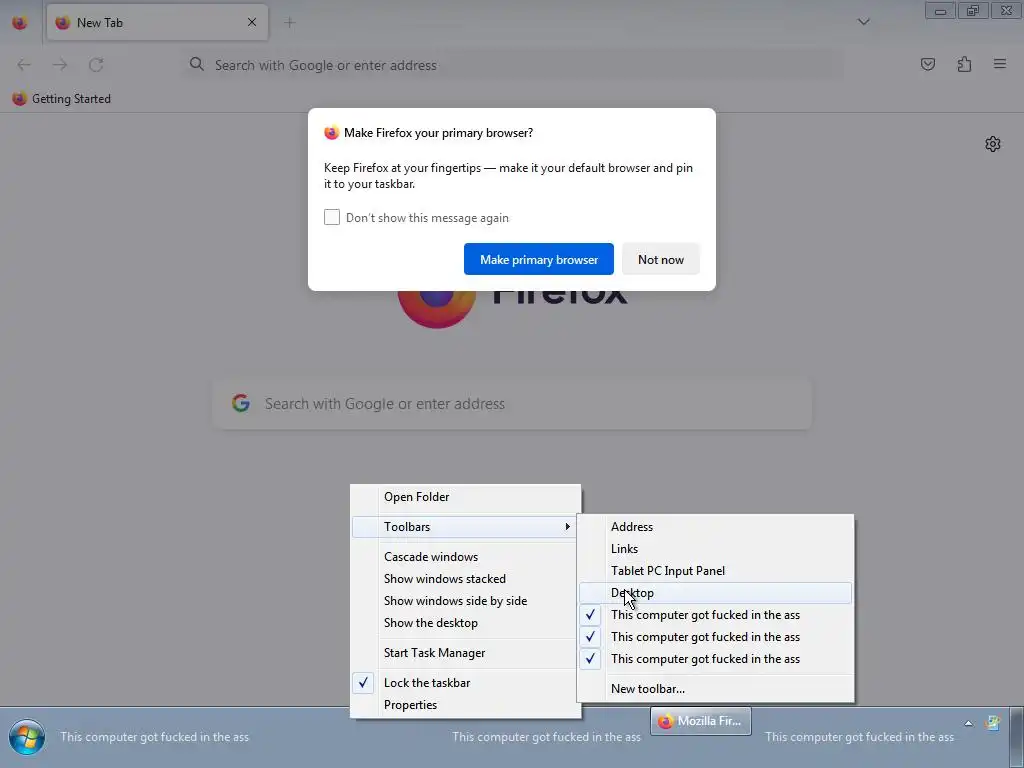1024x768 pixels.
Task: Open the Firefox hamburger menu
Action: tap(1000, 64)
